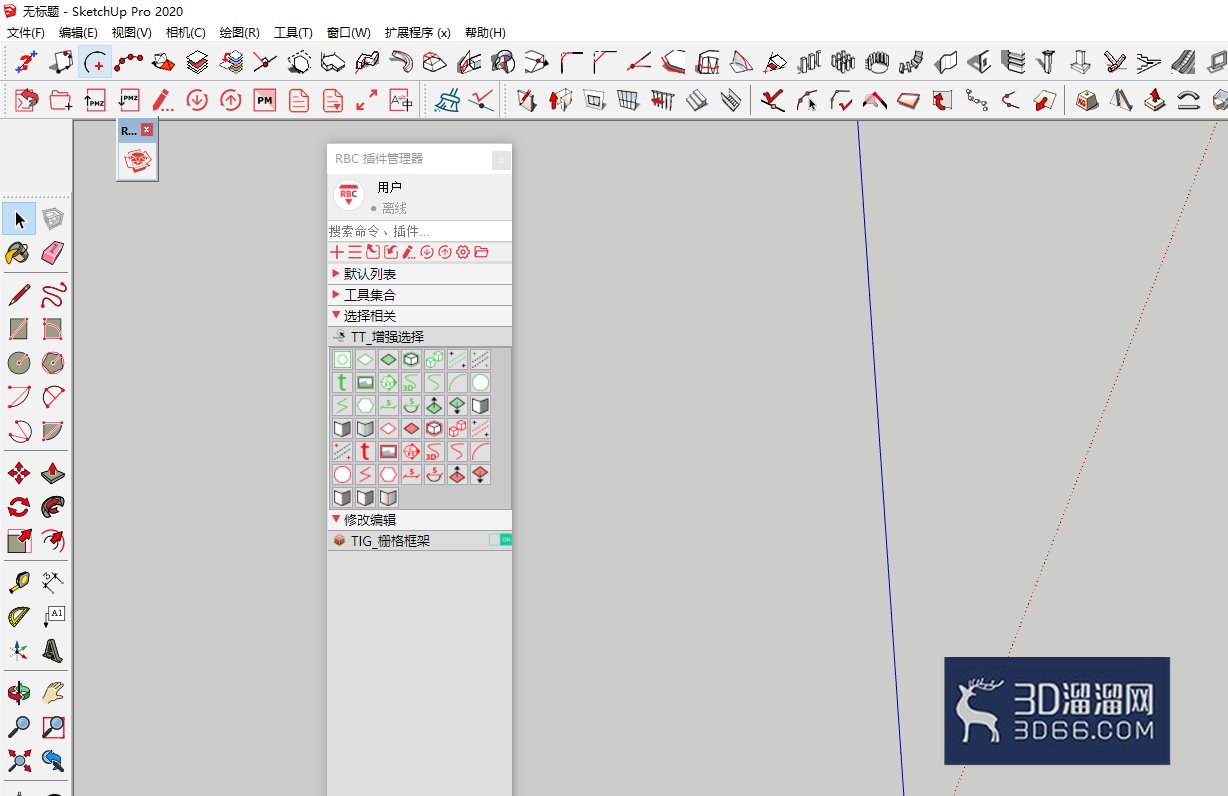The width and height of the screenshot is (1228, 796).
Task: Click the folder icon in RBC panel toolbar
Action: click(x=481, y=252)
